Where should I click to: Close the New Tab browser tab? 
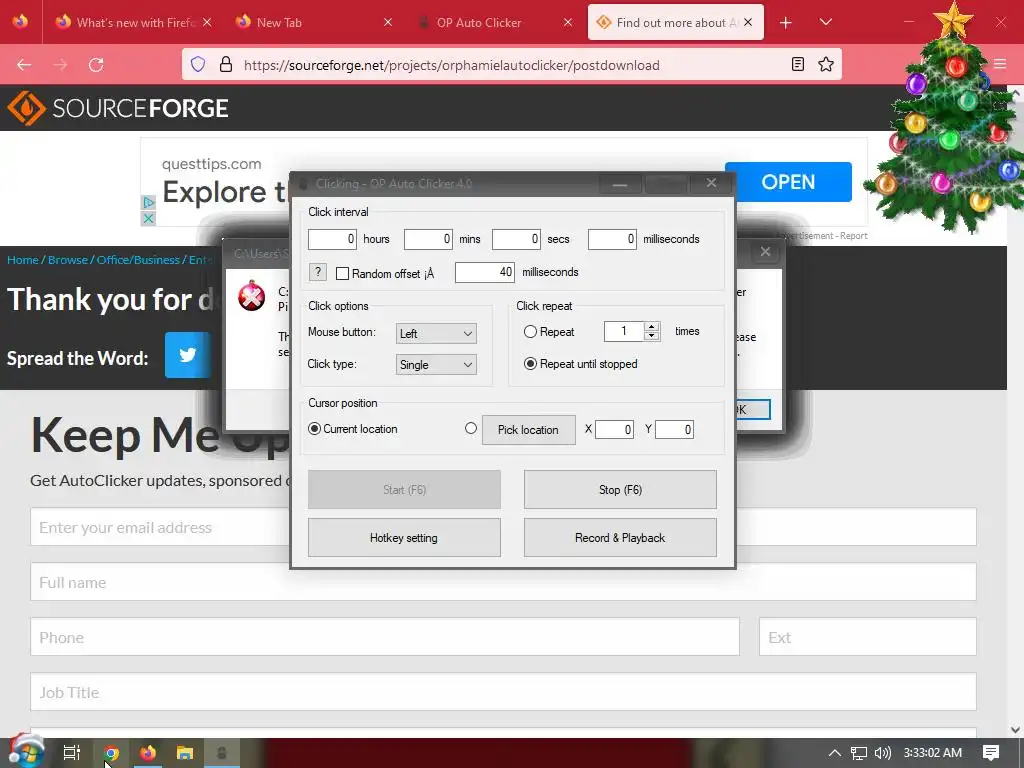pos(387,22)
